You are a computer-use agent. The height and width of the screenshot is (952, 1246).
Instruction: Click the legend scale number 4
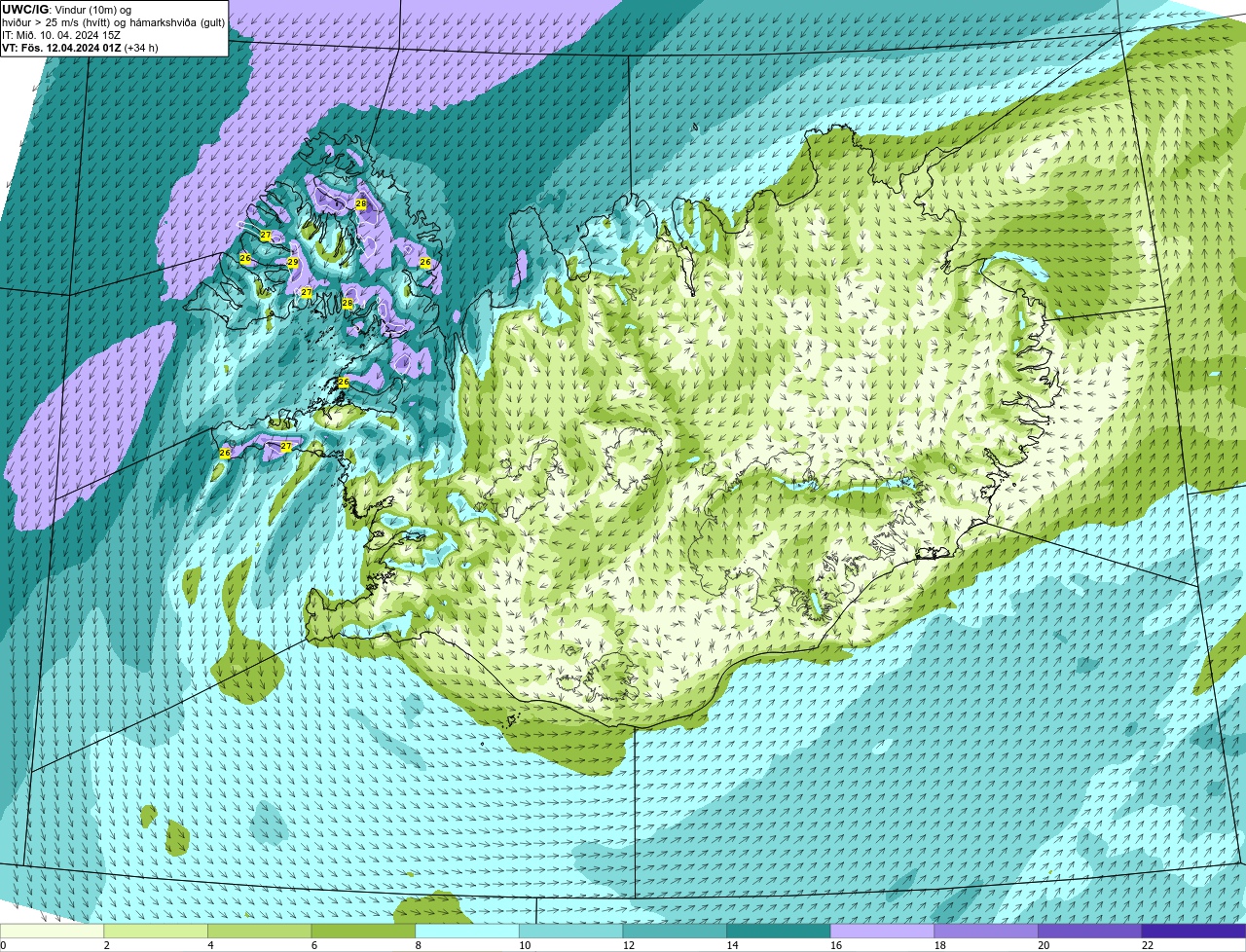(210, 945)
